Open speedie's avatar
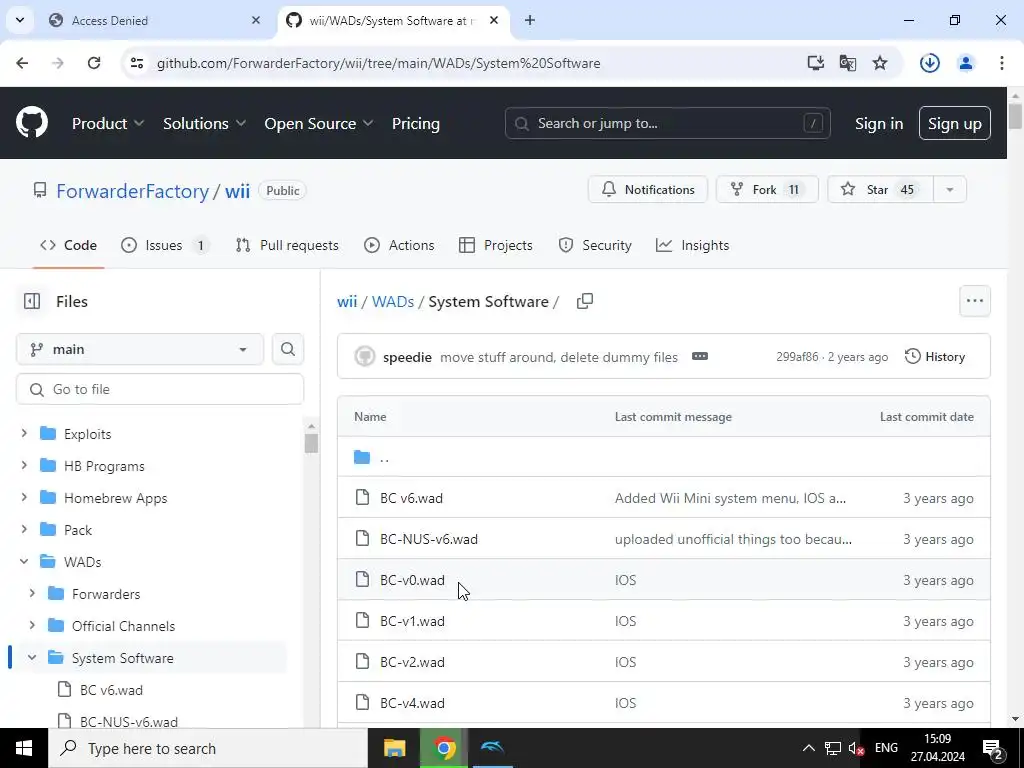The width and height of the screenshot is (1024, 768). (x=364, y=357)
